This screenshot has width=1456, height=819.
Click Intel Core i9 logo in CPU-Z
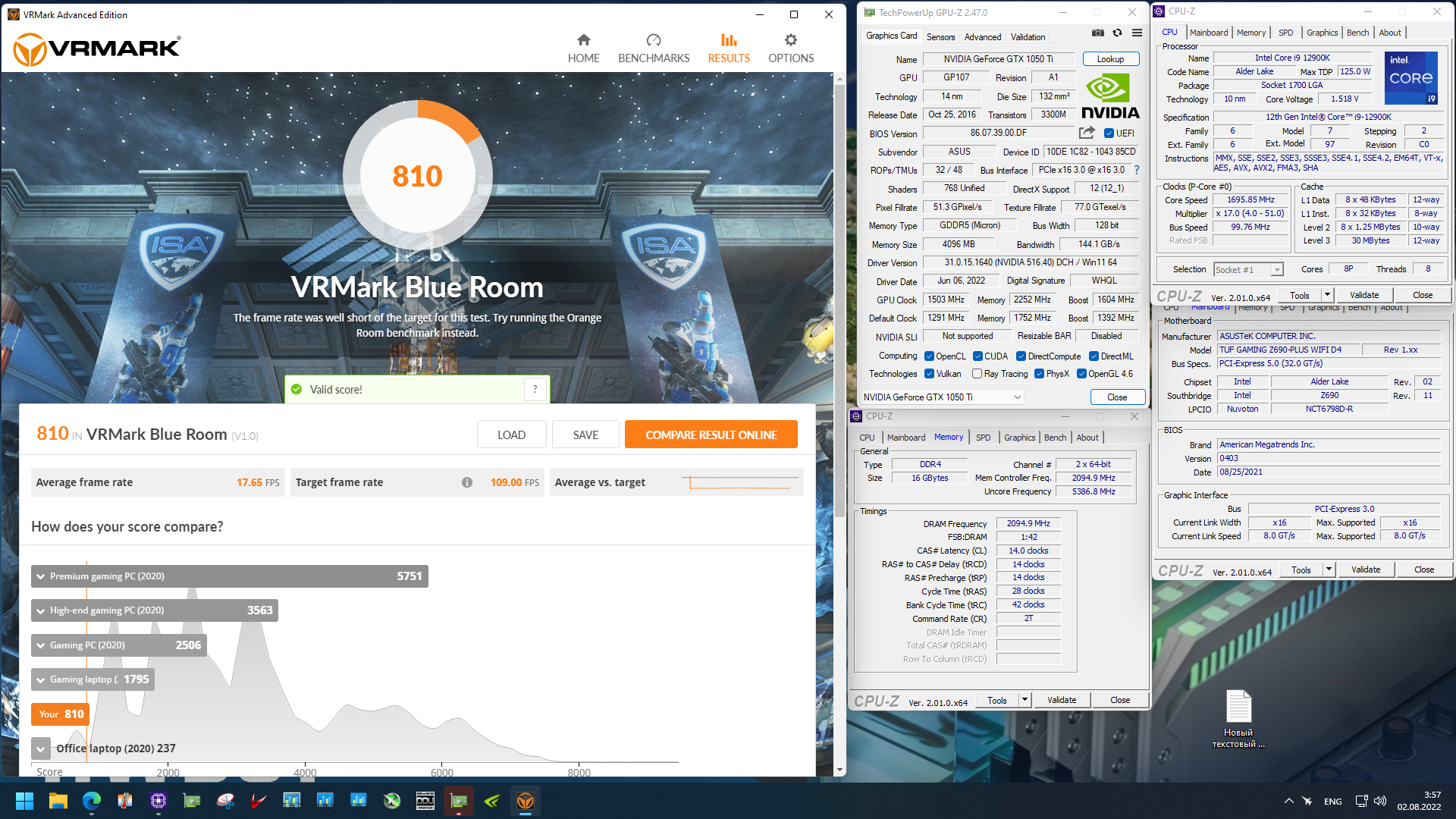pos(1410,77)
